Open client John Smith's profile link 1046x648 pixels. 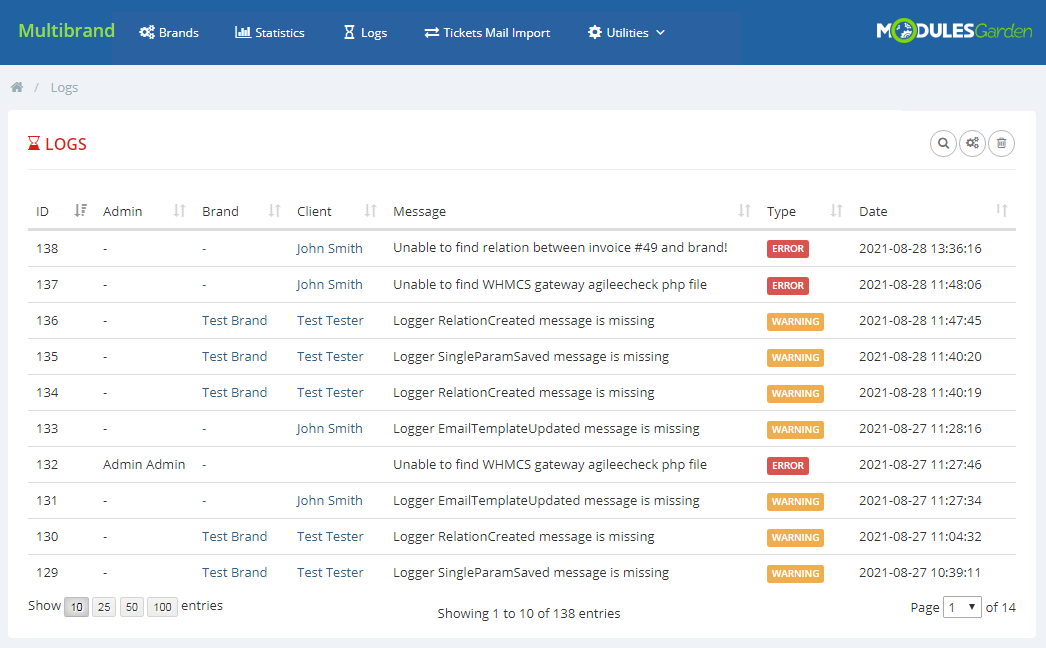pyautogui.click(x=330, y=248)
